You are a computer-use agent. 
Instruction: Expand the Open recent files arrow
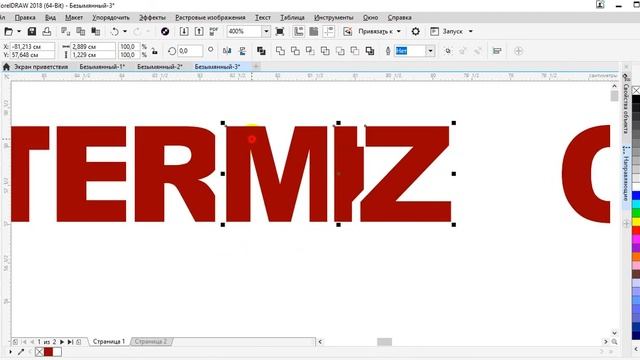tap(19, 31)
